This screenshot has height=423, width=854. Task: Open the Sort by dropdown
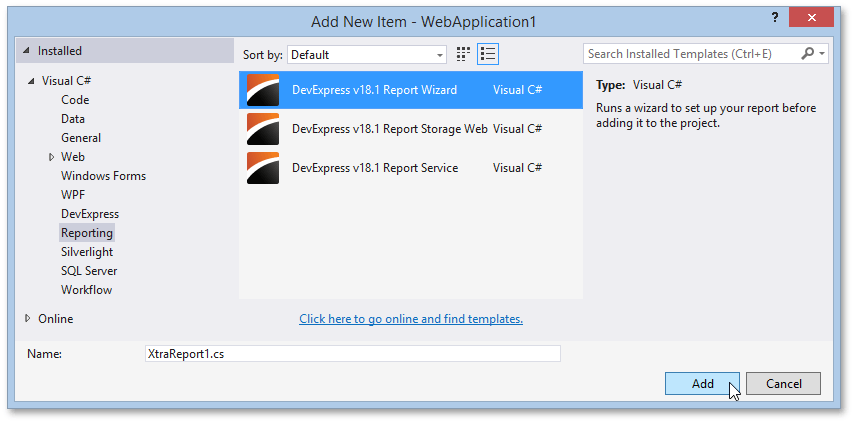[366, 55]
